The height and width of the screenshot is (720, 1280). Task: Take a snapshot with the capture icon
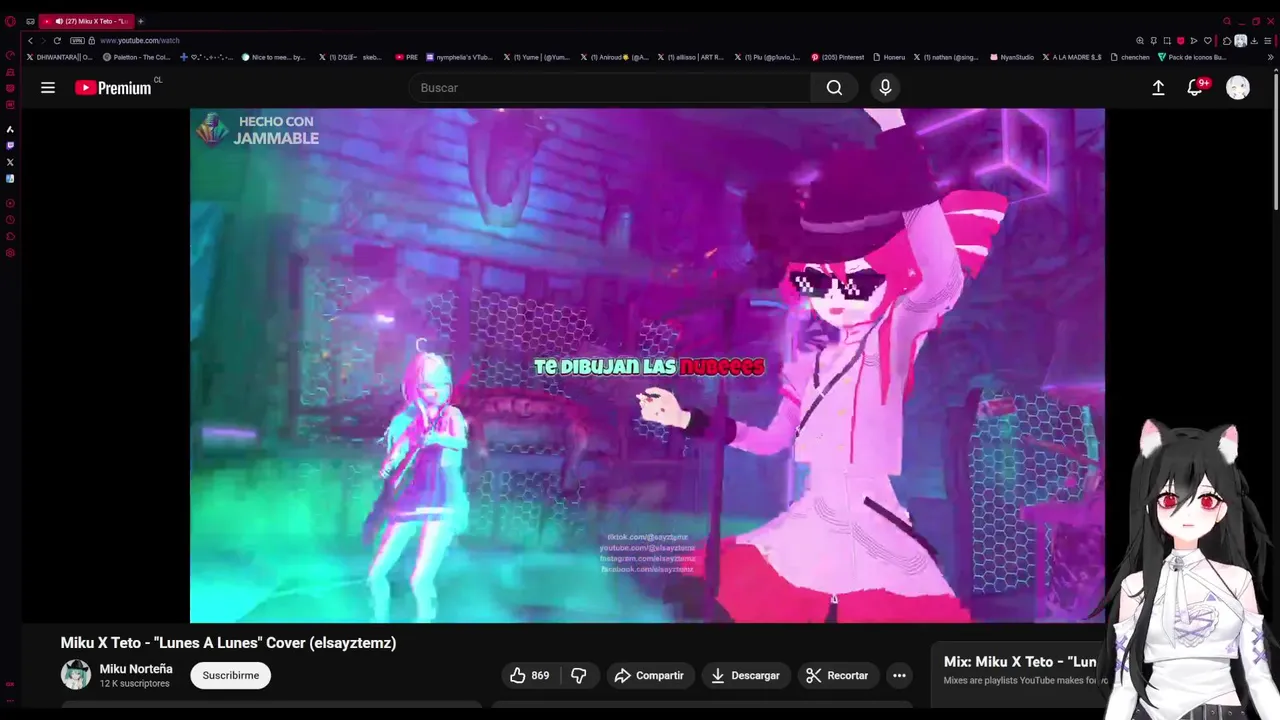click(x=1167, y=41)
